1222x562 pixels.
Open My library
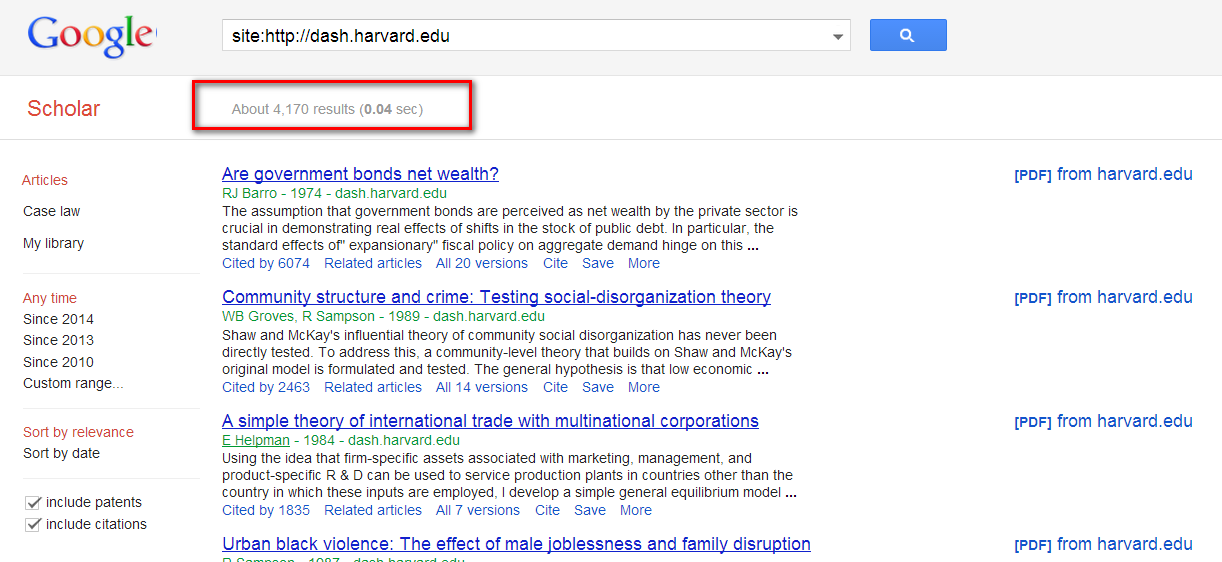coord(54,243)
